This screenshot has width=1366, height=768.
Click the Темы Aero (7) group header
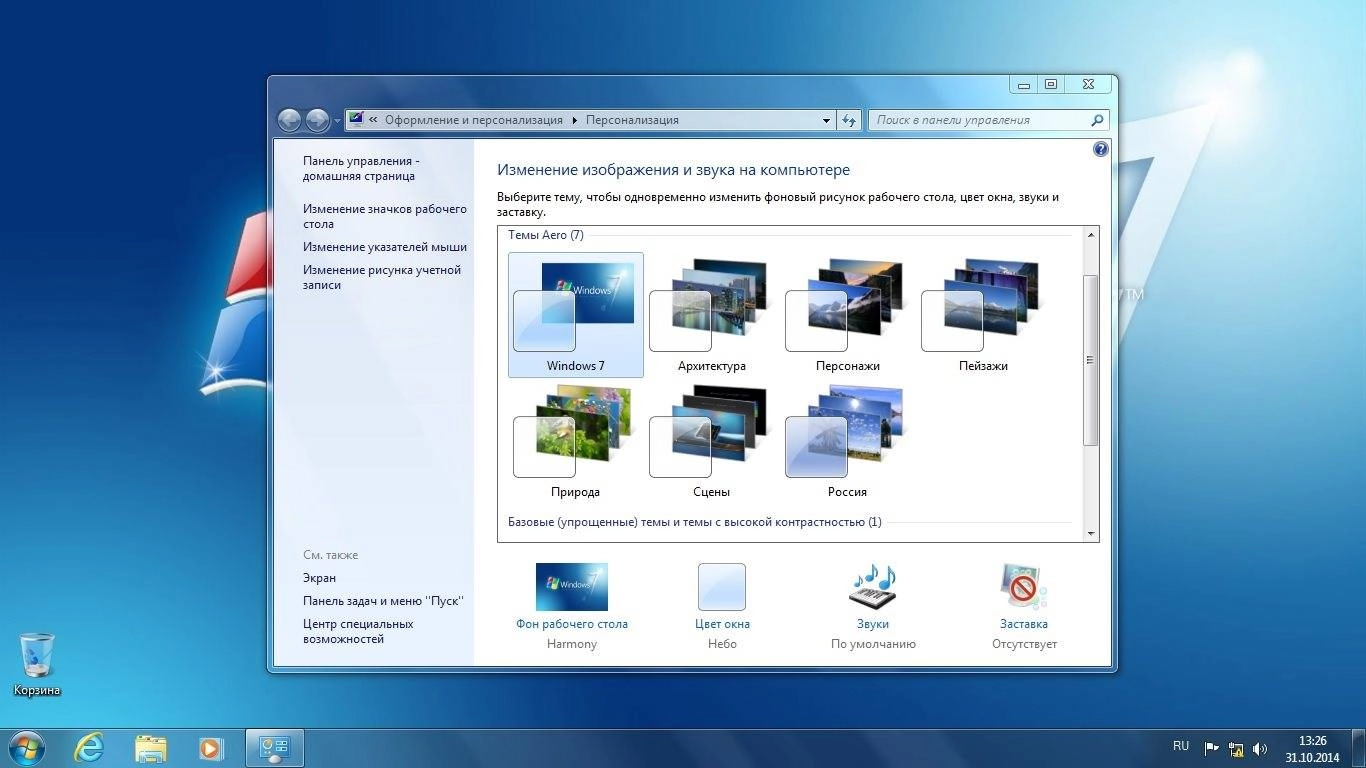coord(546,235)
